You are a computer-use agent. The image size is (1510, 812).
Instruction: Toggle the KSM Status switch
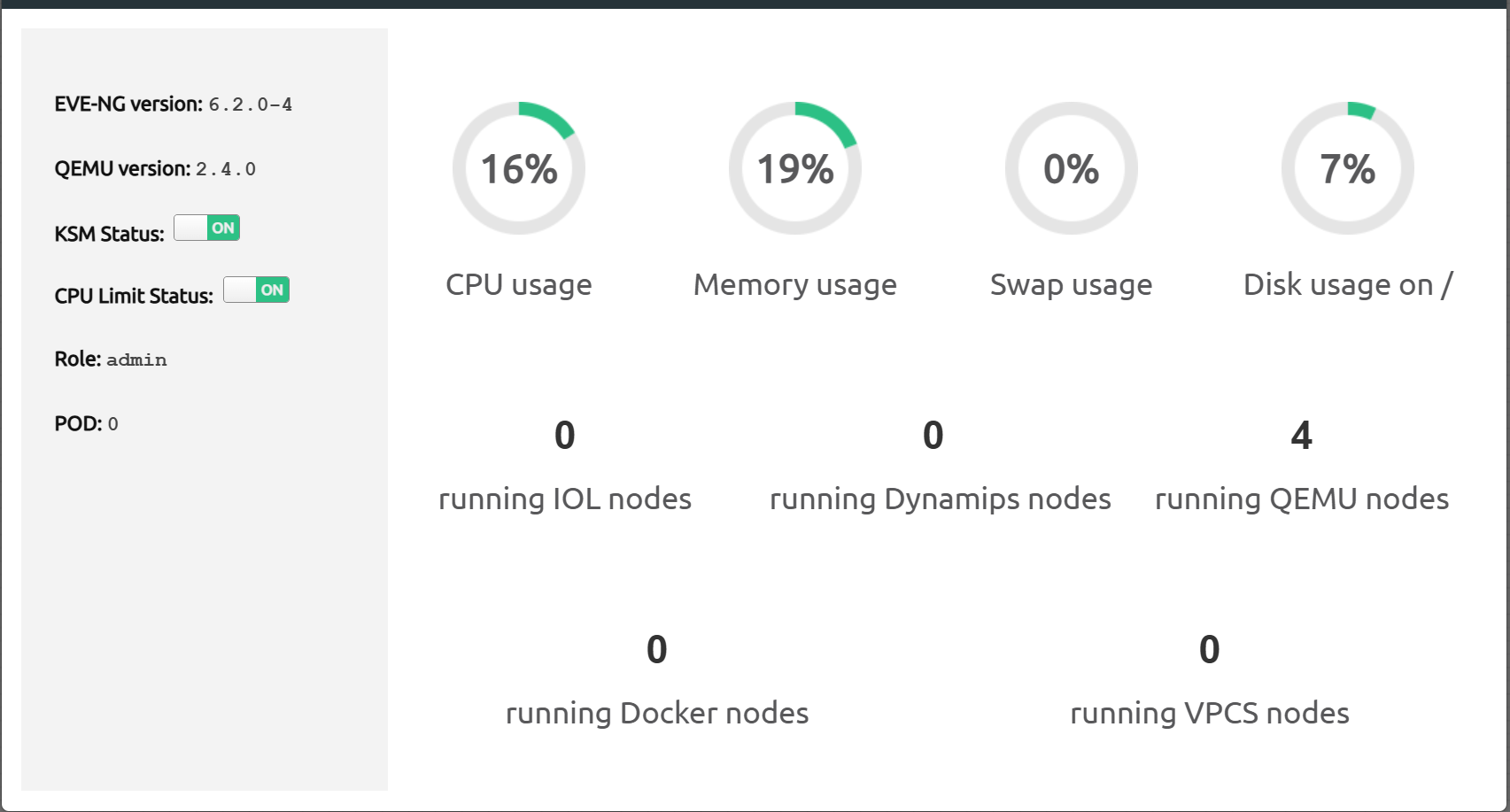(206, 228)
